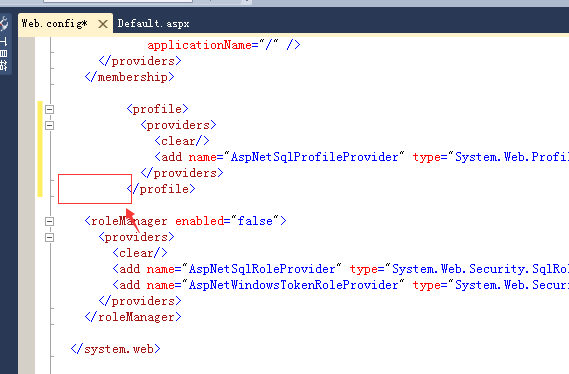This screenshot has height=374, width=569.
Task: Click </providers> above </membership>
Action: (140, 61)
